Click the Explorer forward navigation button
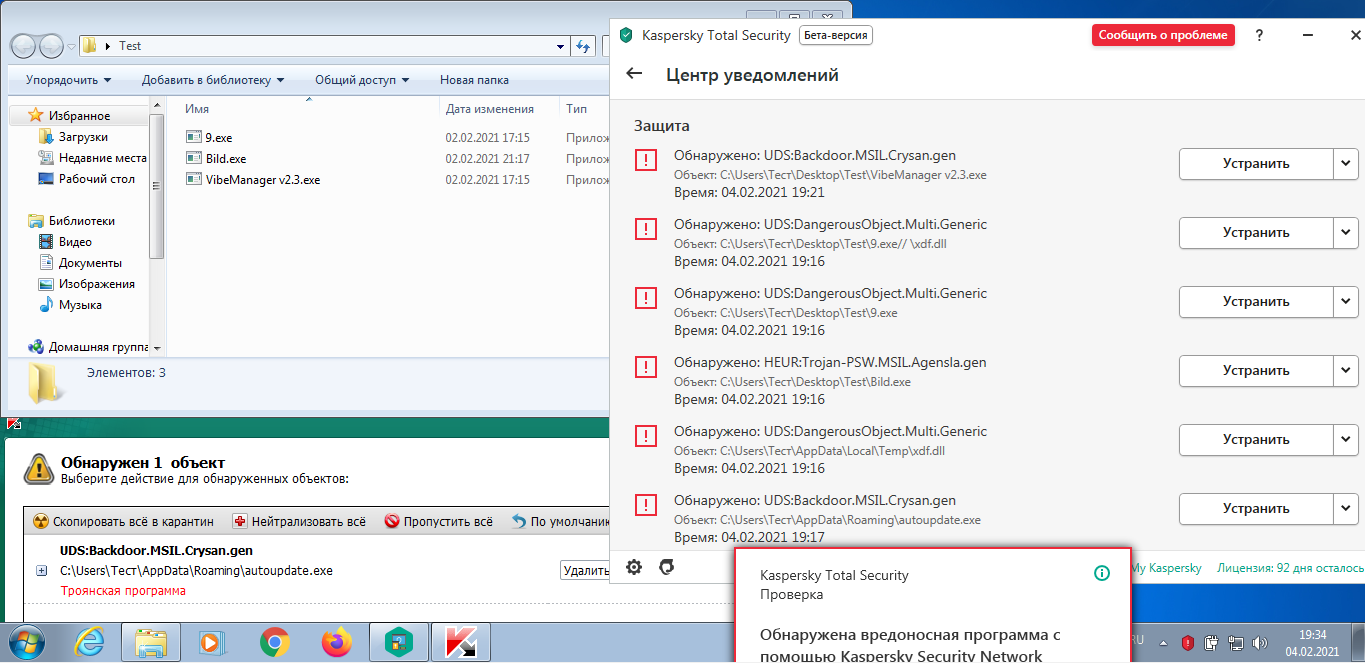Screen dimensions: 1365x663 click(51, 46)
